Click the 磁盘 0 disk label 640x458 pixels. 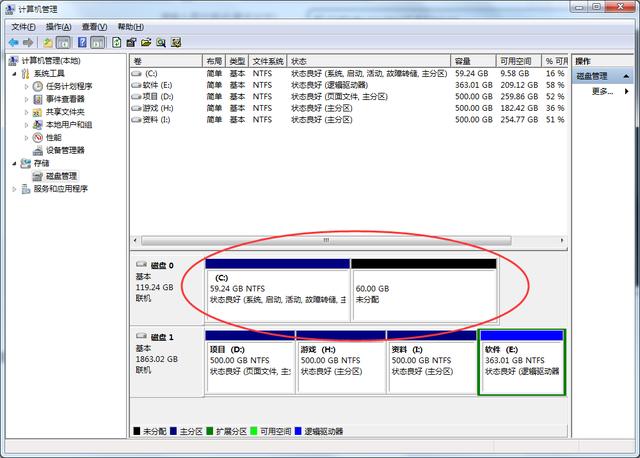tap(161, 265)
